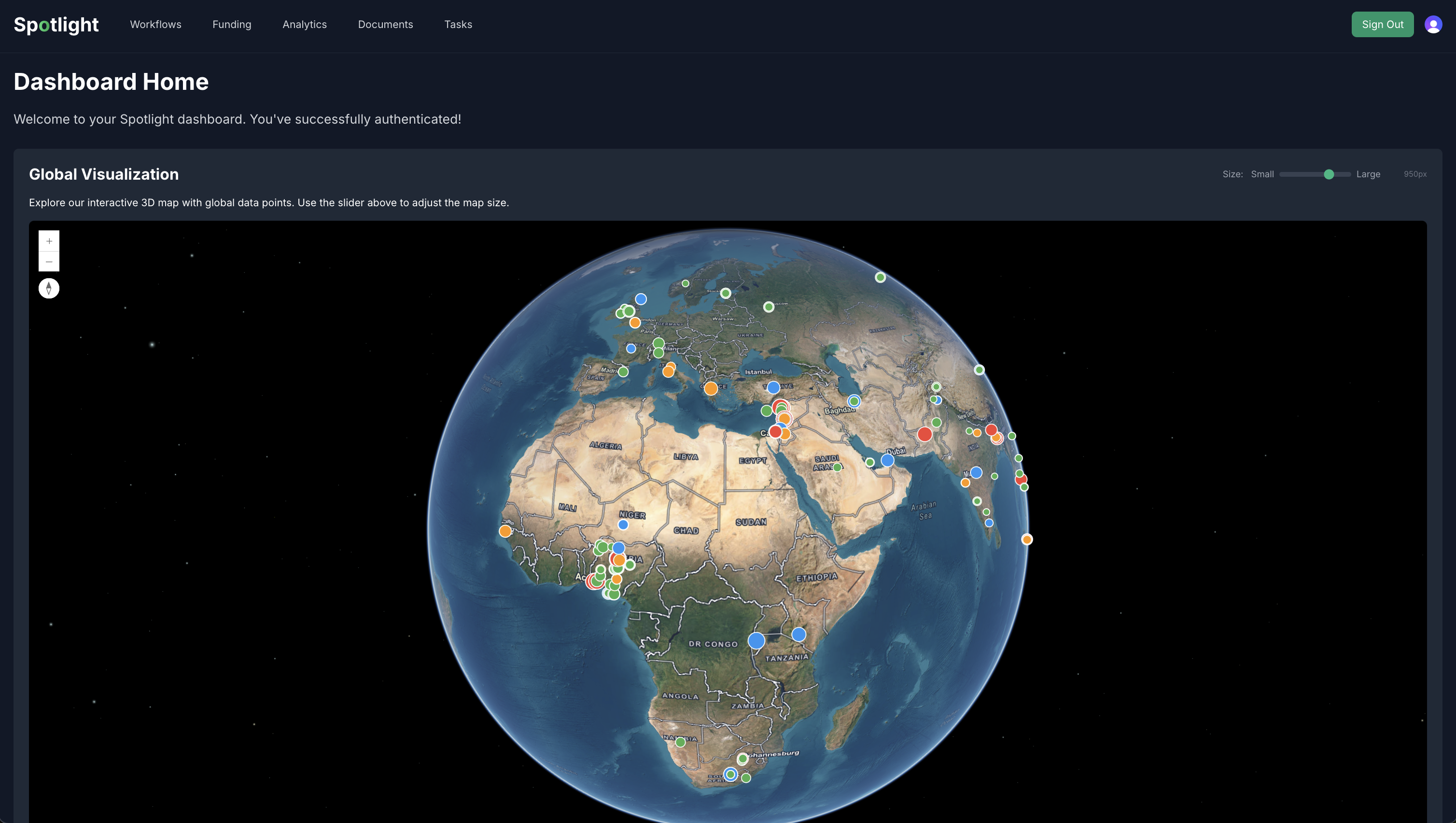Open the Workflows menu
Viewport: 1456px width, 823px height.
pos(155,24)
